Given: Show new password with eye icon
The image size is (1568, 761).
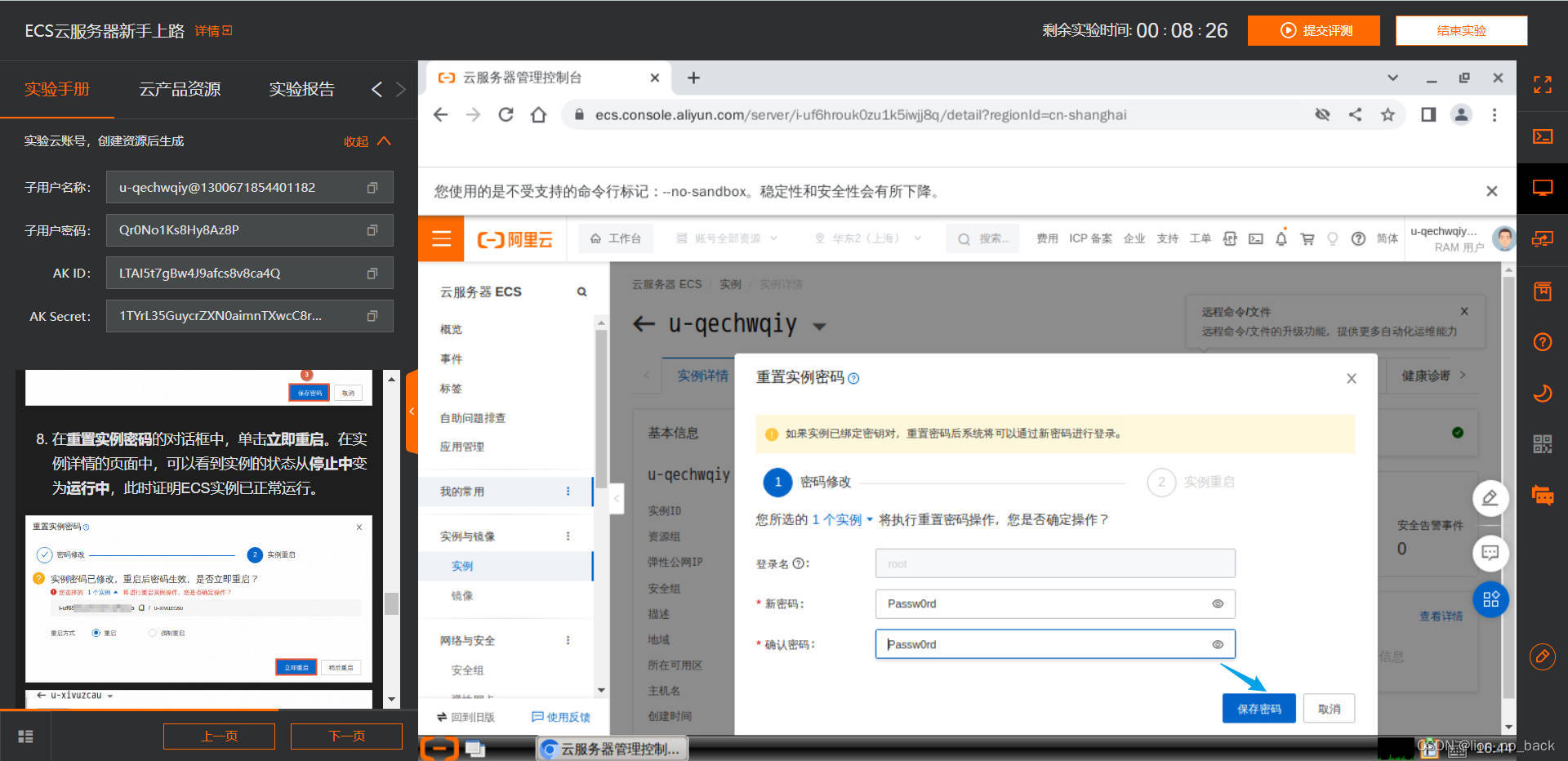Looking at the screenshot, I should (x=1218, y=604).
